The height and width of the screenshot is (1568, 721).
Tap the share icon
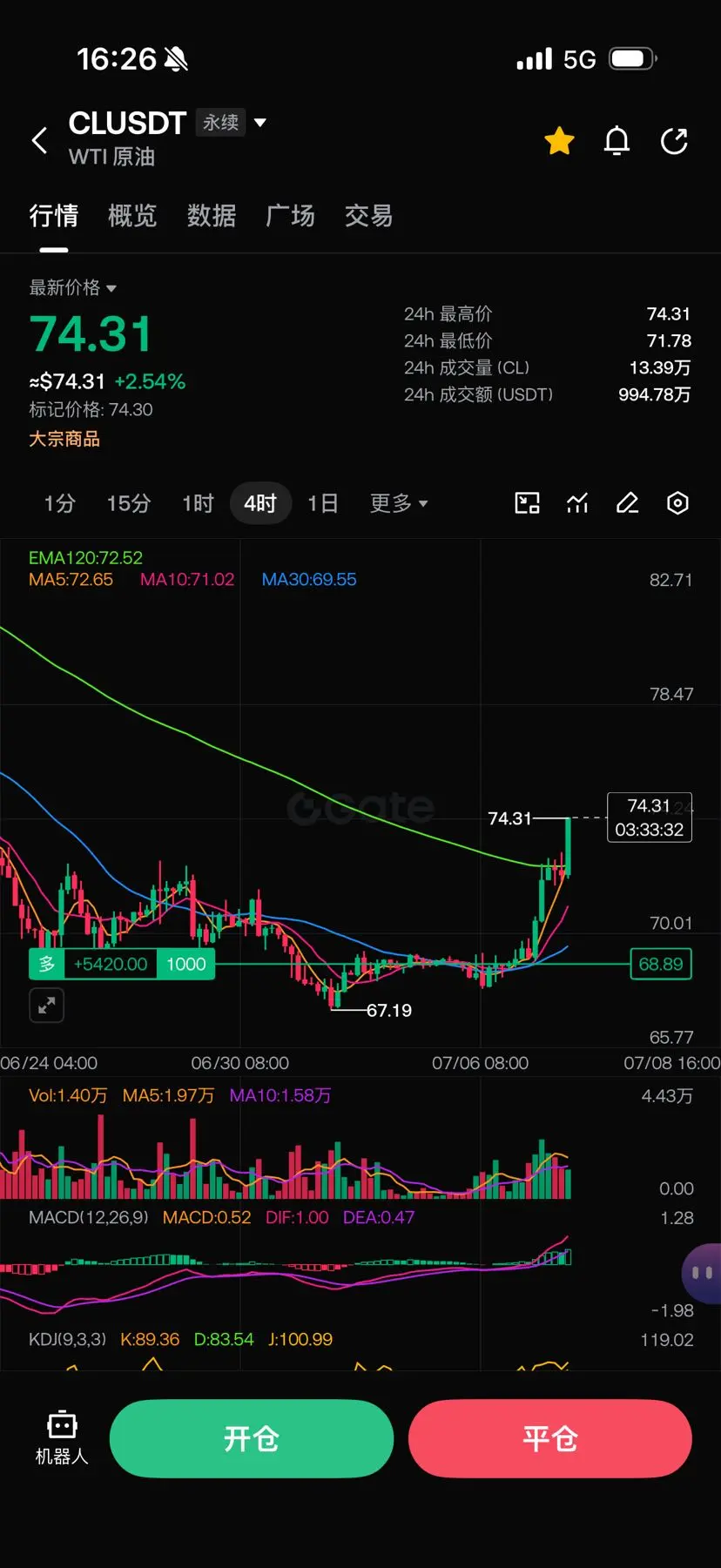tap(674, 140)
